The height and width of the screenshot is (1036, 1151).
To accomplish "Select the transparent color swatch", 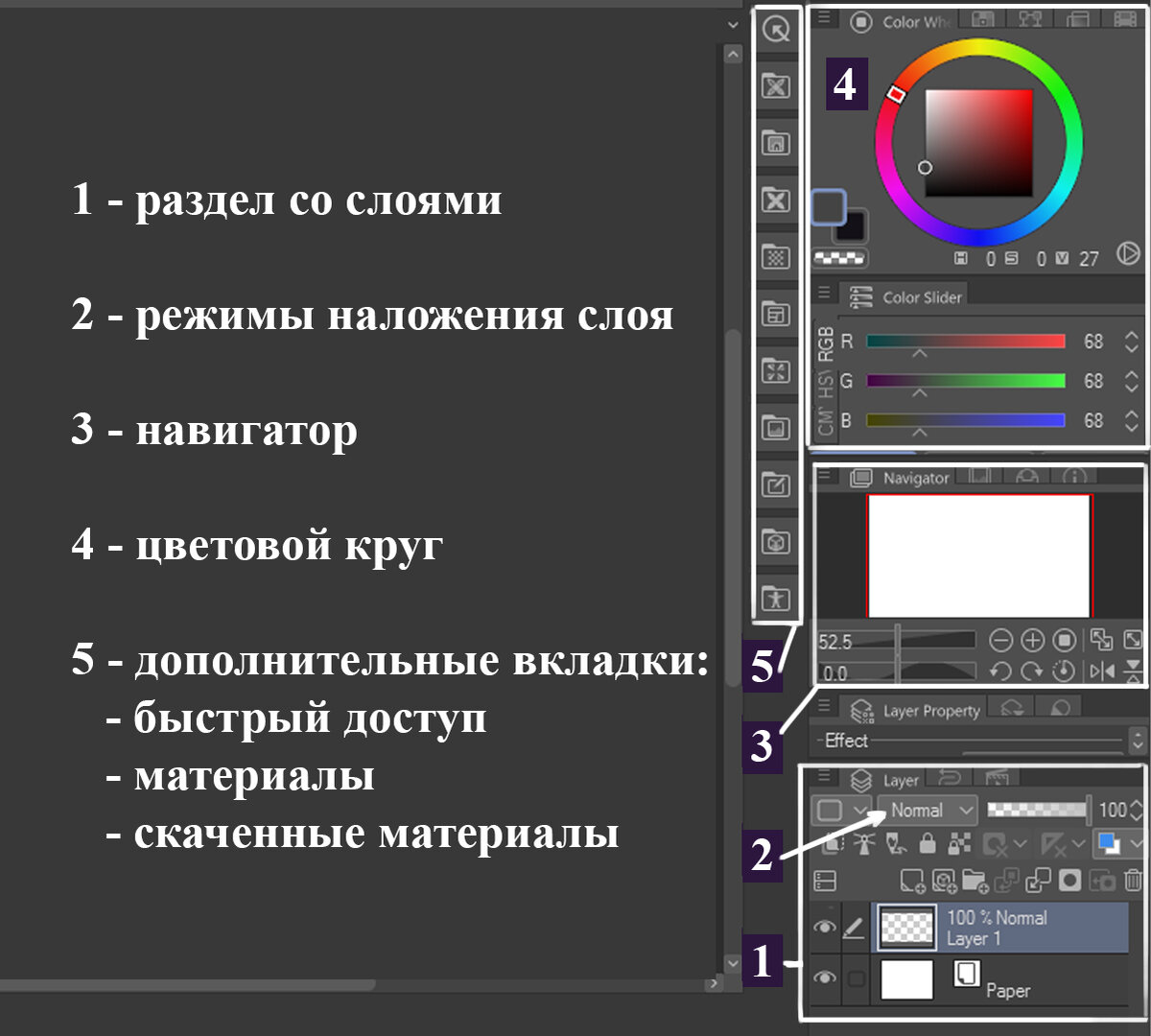I will (x=839, y=258).
